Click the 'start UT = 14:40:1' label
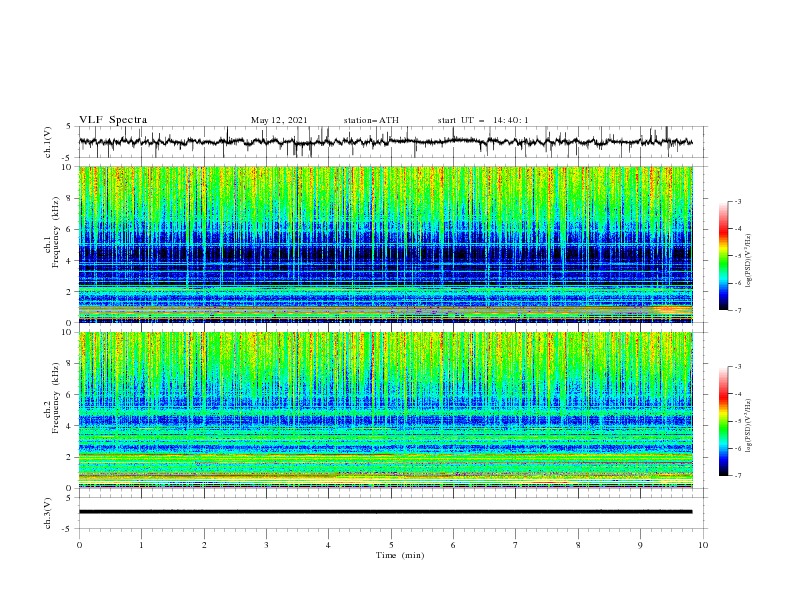 coord(483,120)
